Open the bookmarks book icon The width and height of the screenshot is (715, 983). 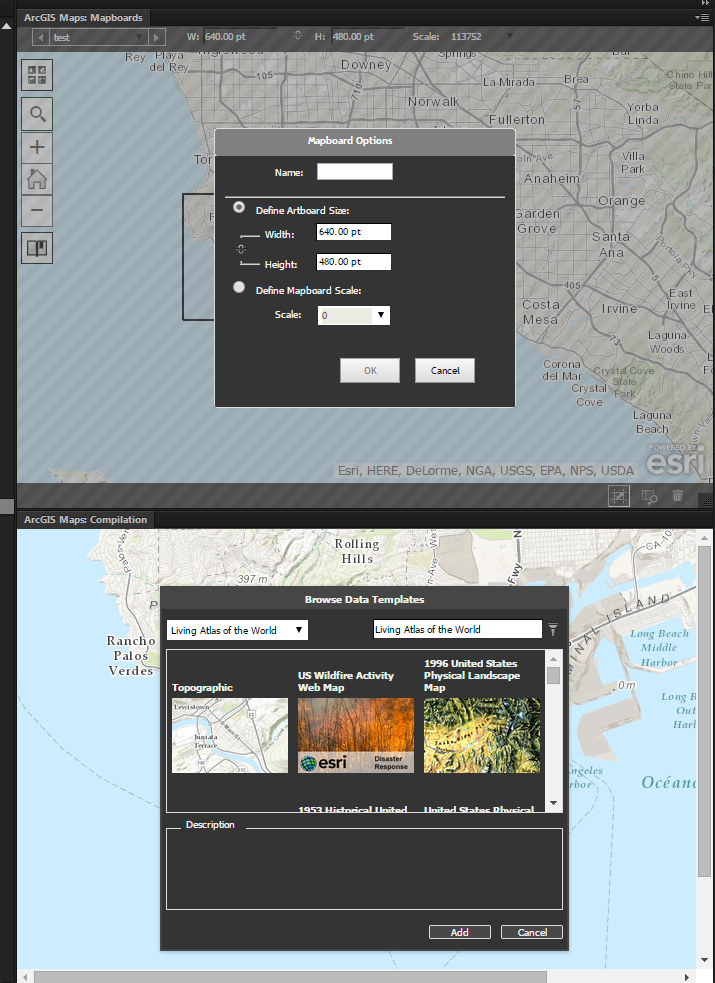pos(37,248)
